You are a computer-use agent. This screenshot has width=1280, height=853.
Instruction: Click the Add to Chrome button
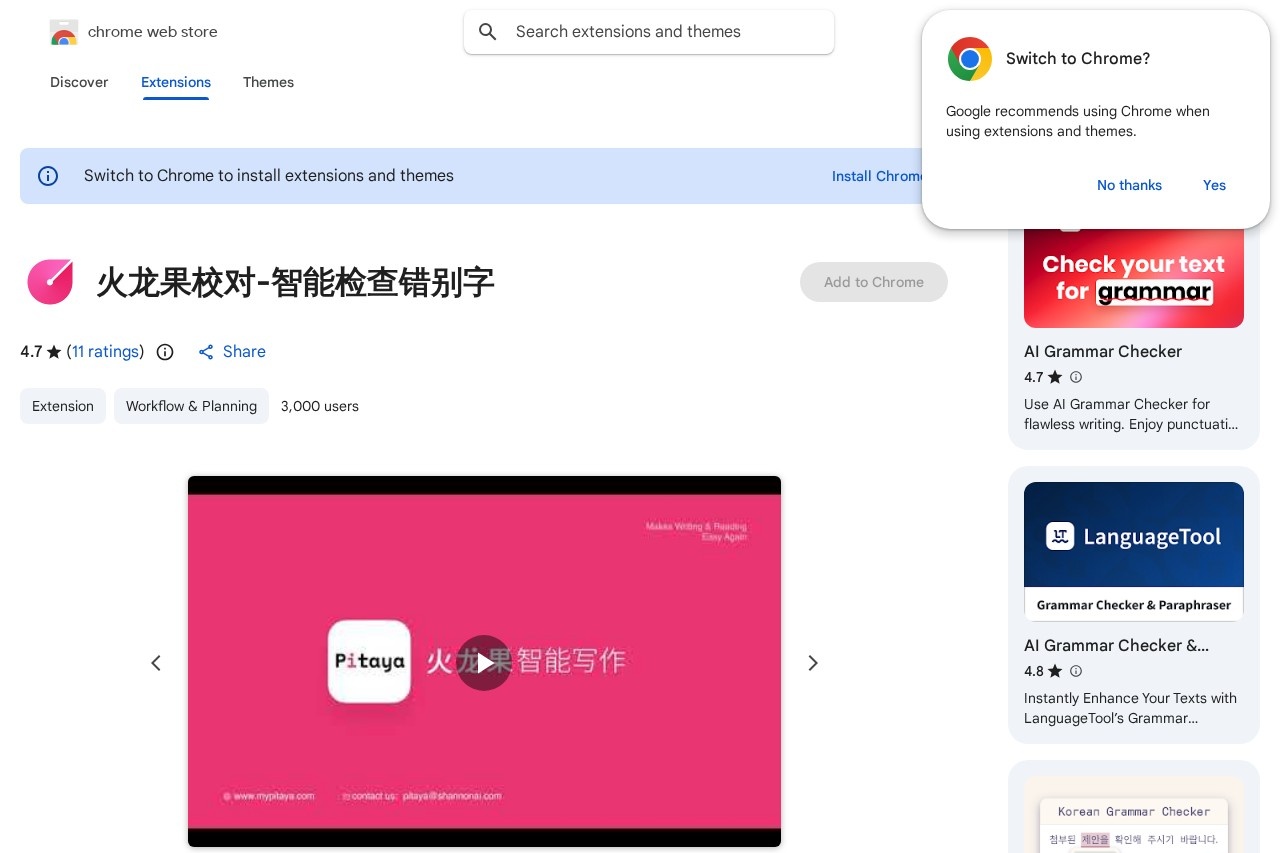coord(873,282)
